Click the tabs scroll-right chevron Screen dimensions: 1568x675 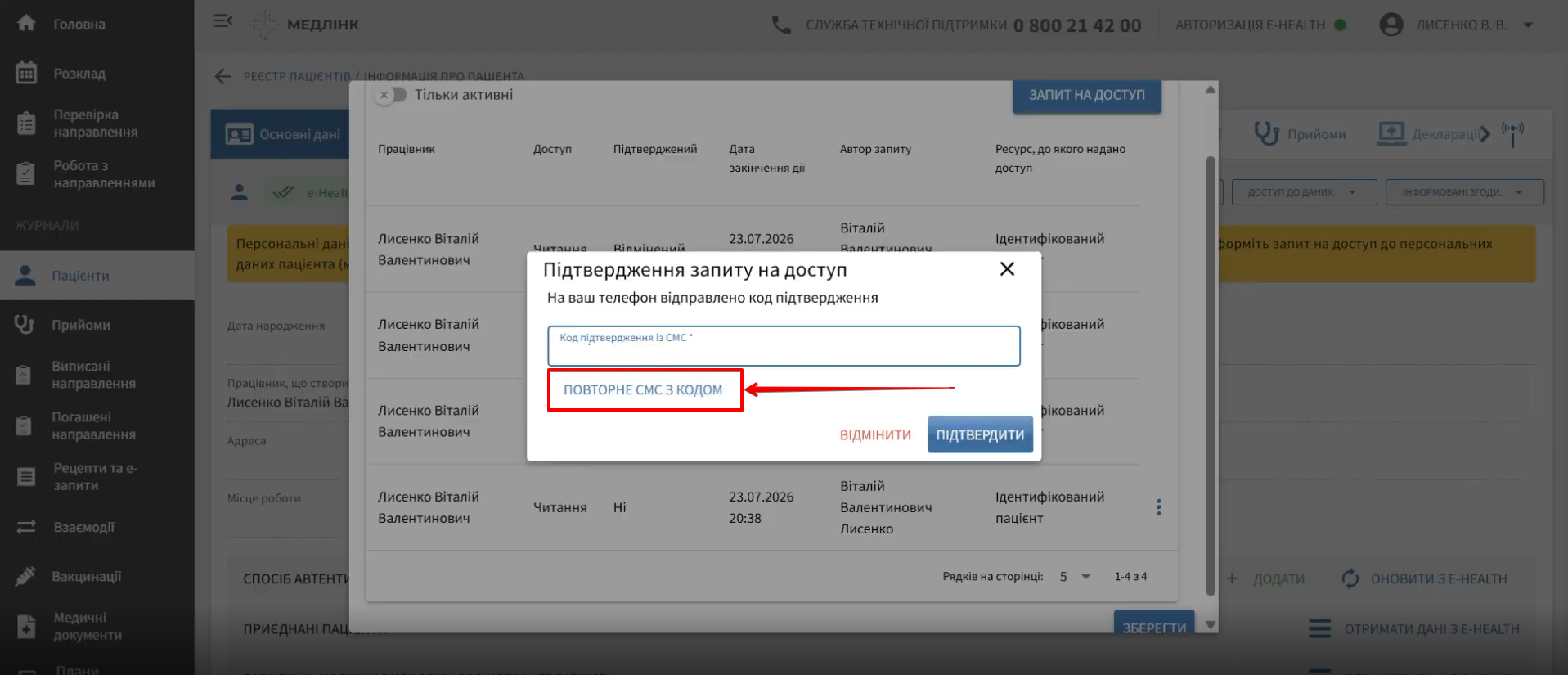click(1485, 134)
